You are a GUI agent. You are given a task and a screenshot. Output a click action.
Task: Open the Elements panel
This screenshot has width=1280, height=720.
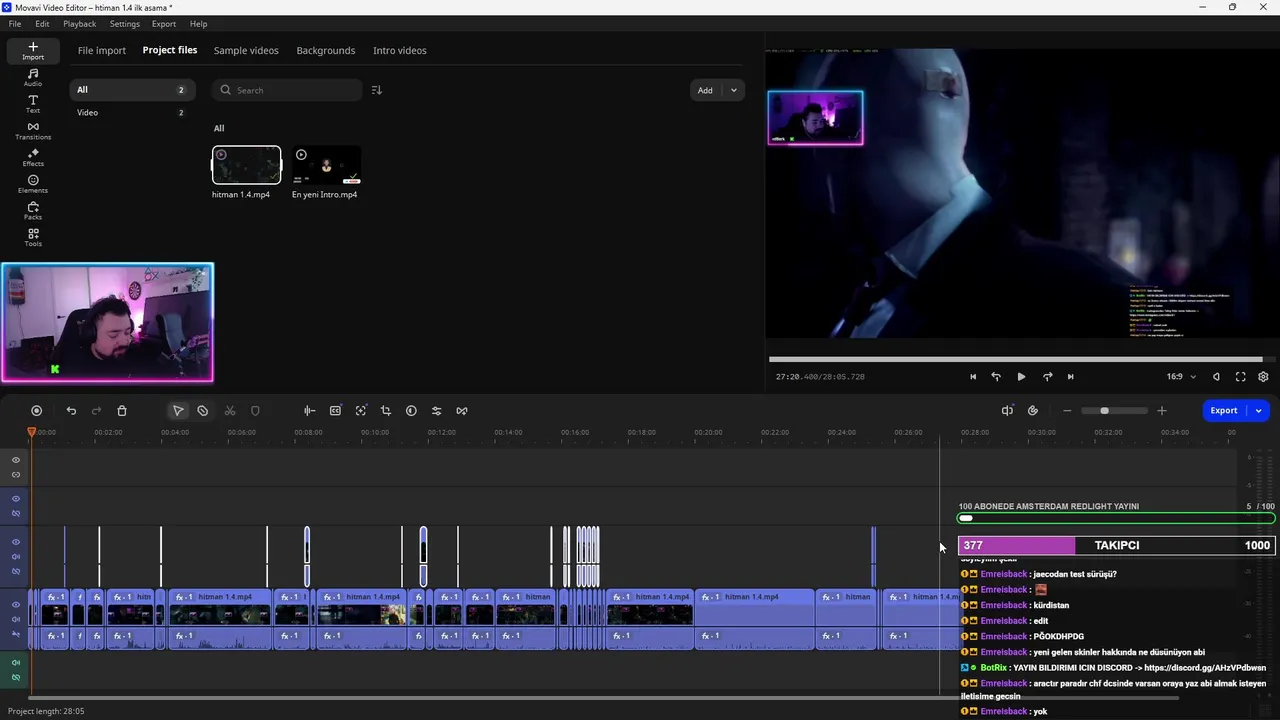(x=33, y=184)
